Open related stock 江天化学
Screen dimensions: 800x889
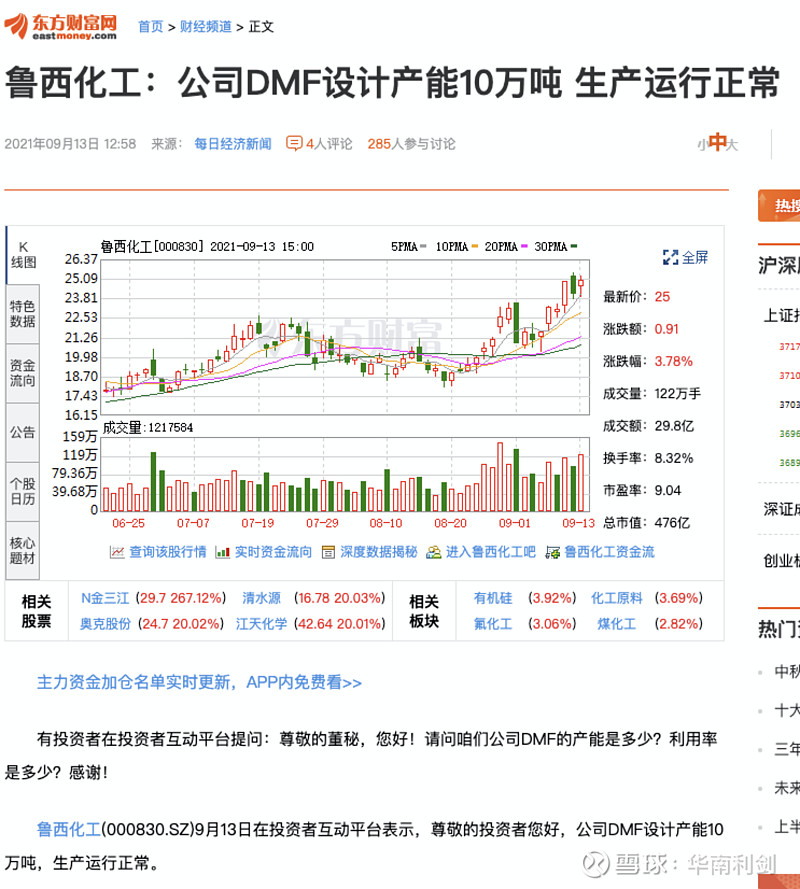pyautogui.click(x=261, y=624)
